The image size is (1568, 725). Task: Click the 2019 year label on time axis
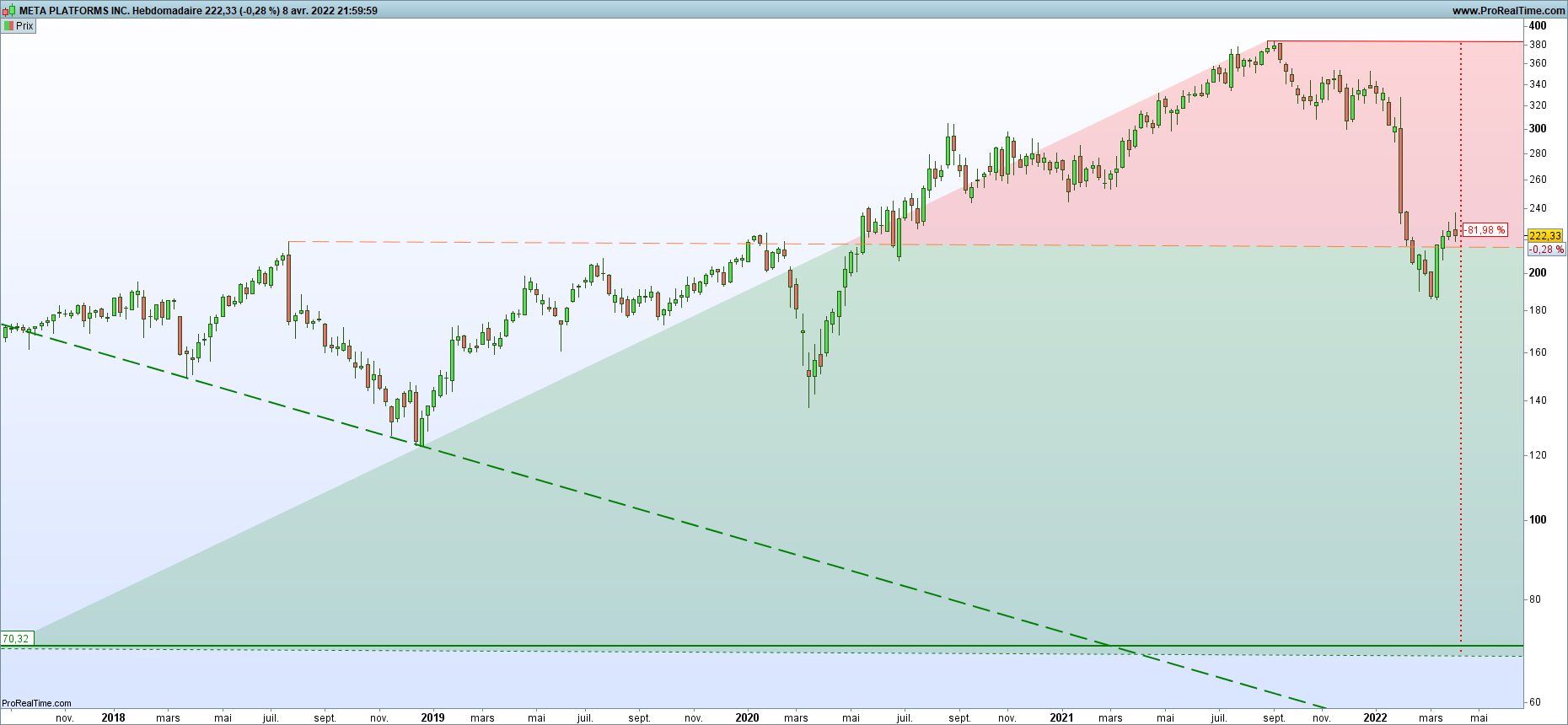tap(432, 717)
